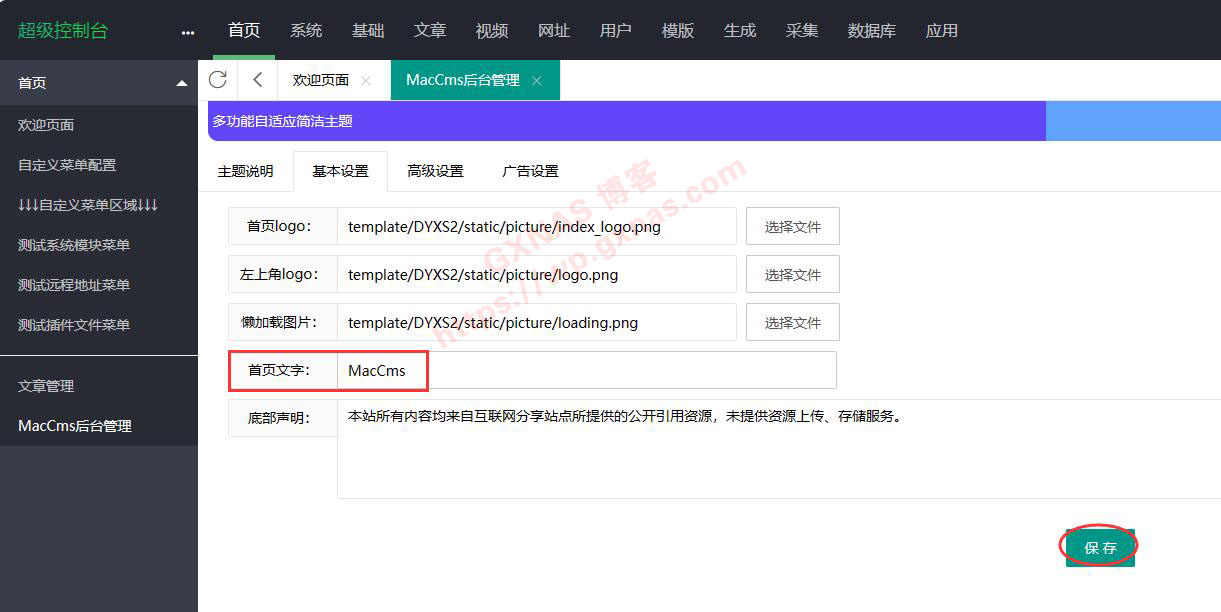Close the MacCms后台管理 tab

(537, 81)
